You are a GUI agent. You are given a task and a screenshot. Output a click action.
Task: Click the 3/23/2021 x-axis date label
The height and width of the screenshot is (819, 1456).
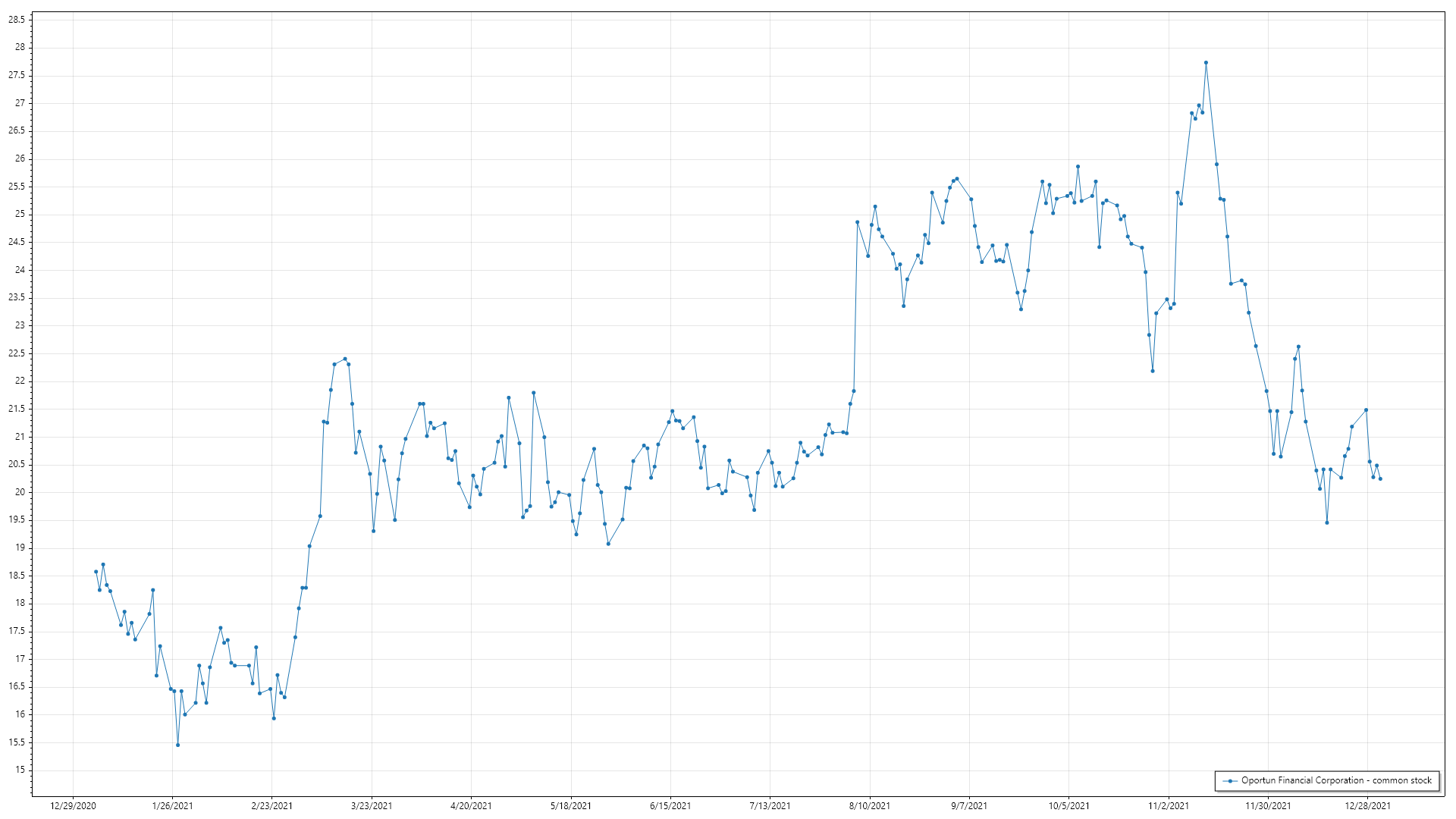click(x=372, y=805)
